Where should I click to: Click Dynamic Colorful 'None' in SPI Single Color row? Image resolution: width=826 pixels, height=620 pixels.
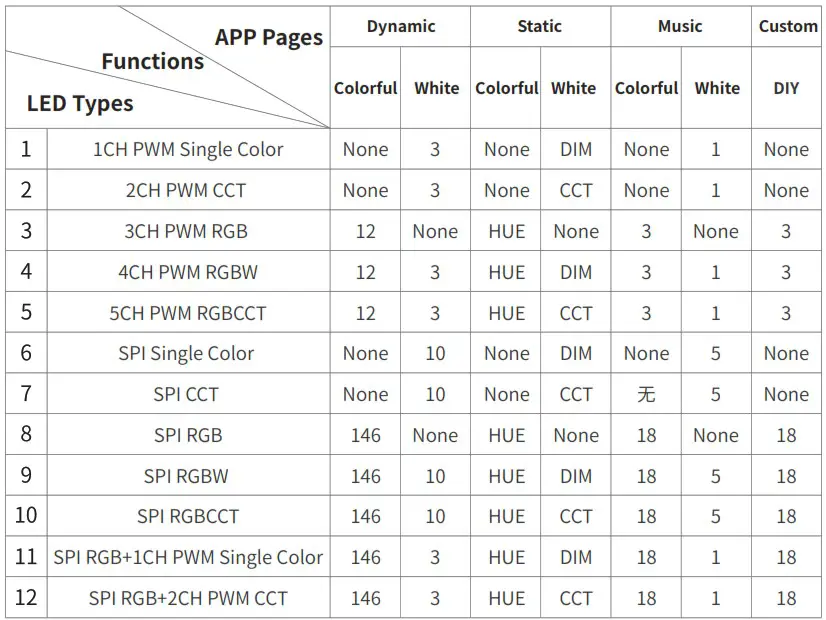[x=366, y=353]
